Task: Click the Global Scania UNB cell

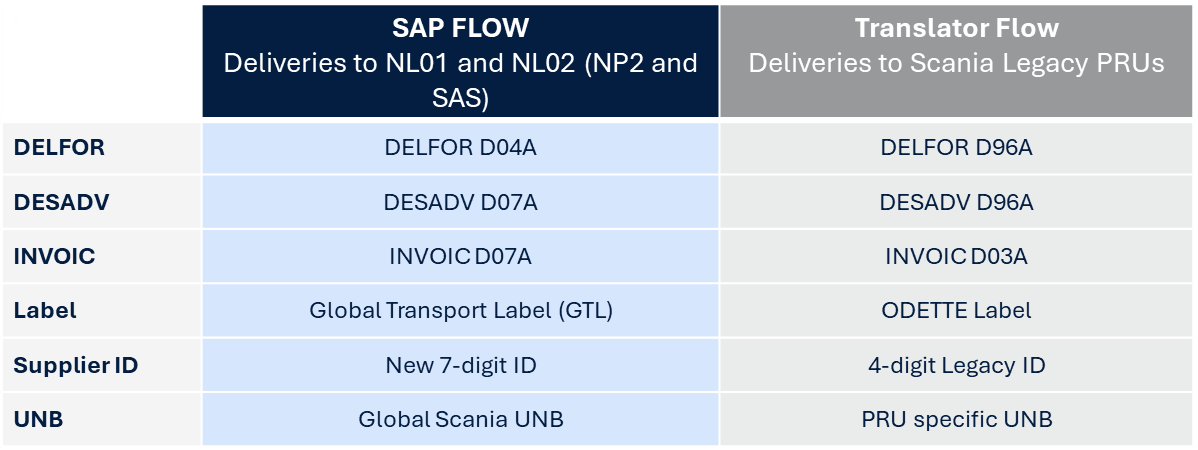Action: pos(460,419)
